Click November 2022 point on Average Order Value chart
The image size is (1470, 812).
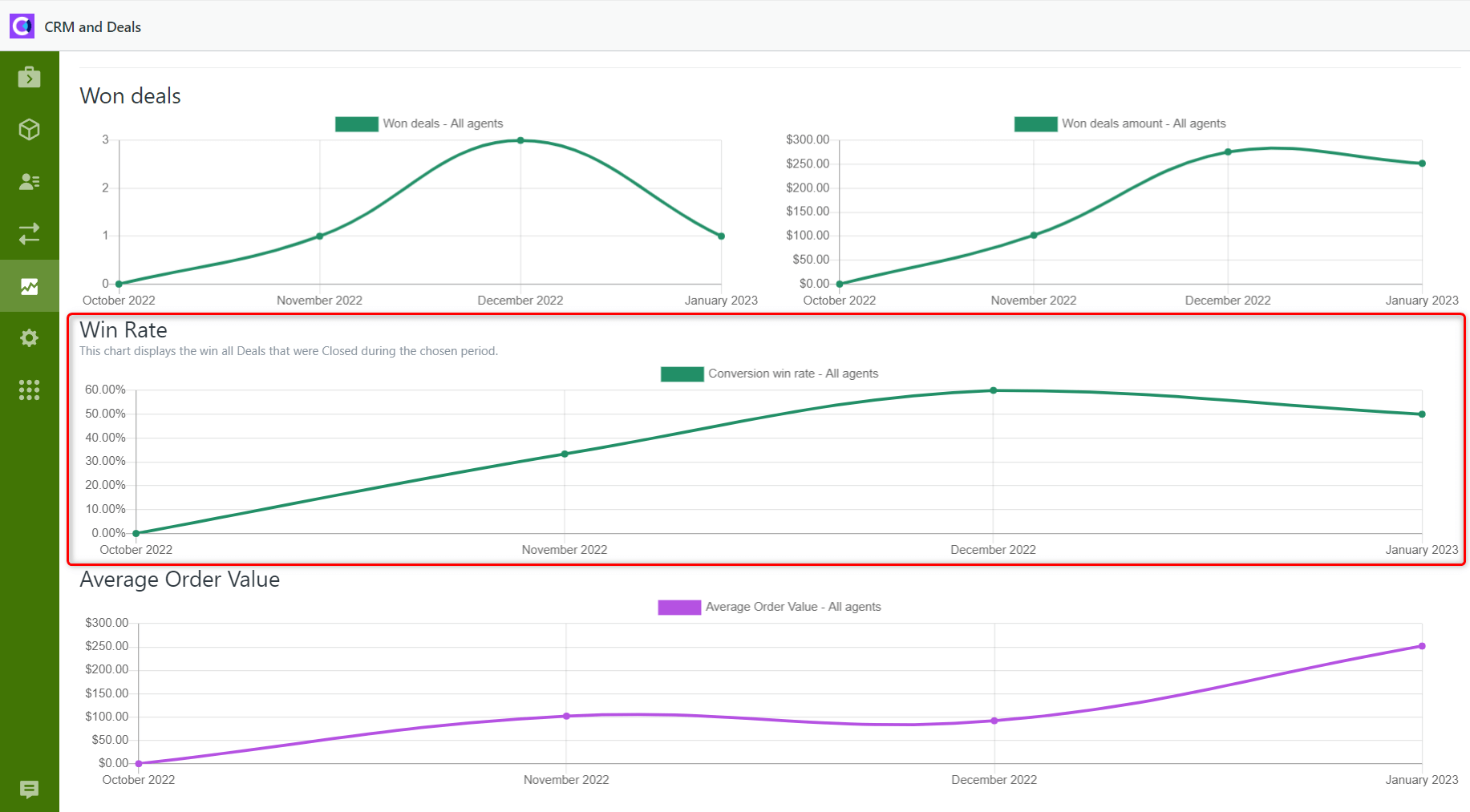click(566, 716)
